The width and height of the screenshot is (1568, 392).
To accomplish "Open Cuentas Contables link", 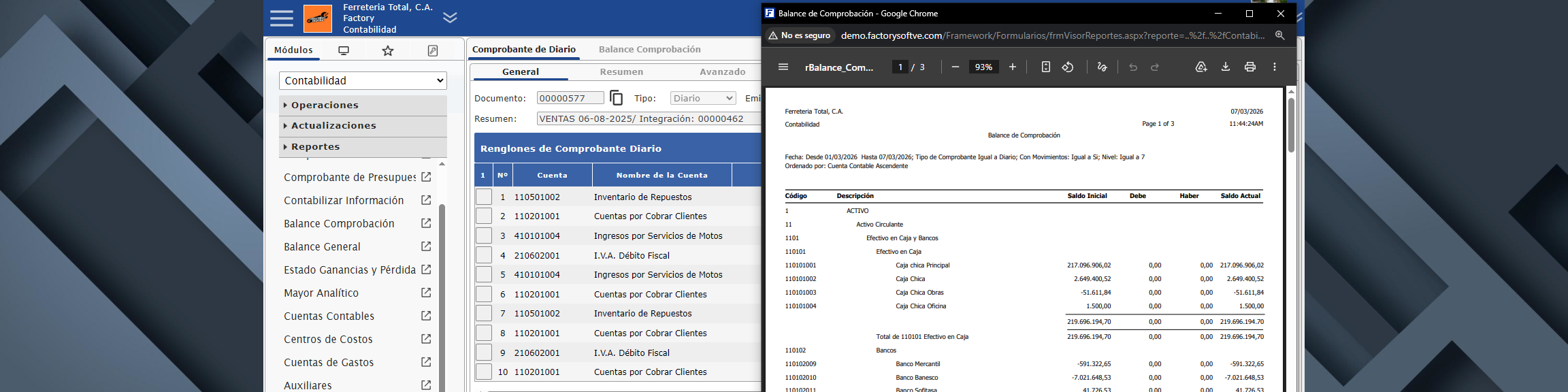I will point(329,316).
